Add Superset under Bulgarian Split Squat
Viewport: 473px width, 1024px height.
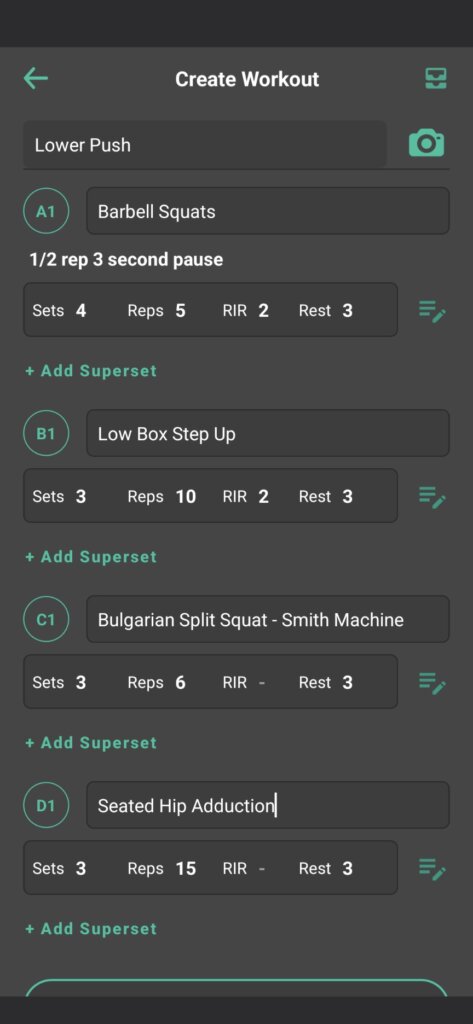coord(91,743)
